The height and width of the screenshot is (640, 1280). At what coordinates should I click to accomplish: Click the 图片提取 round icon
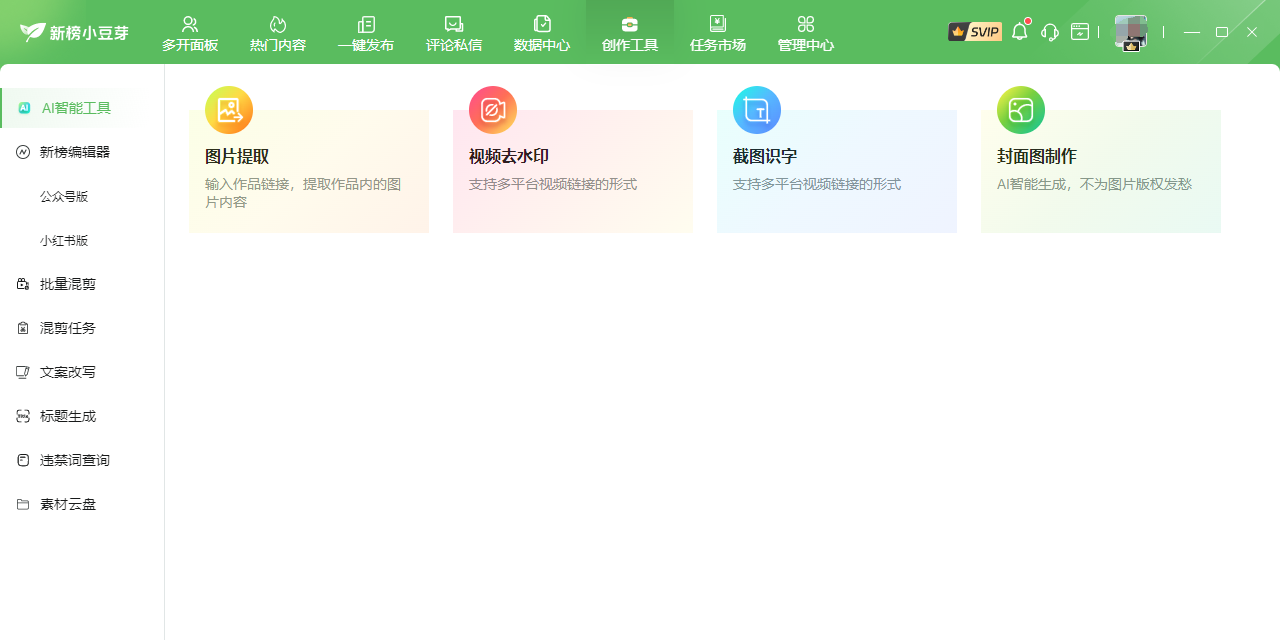[229, 110]
